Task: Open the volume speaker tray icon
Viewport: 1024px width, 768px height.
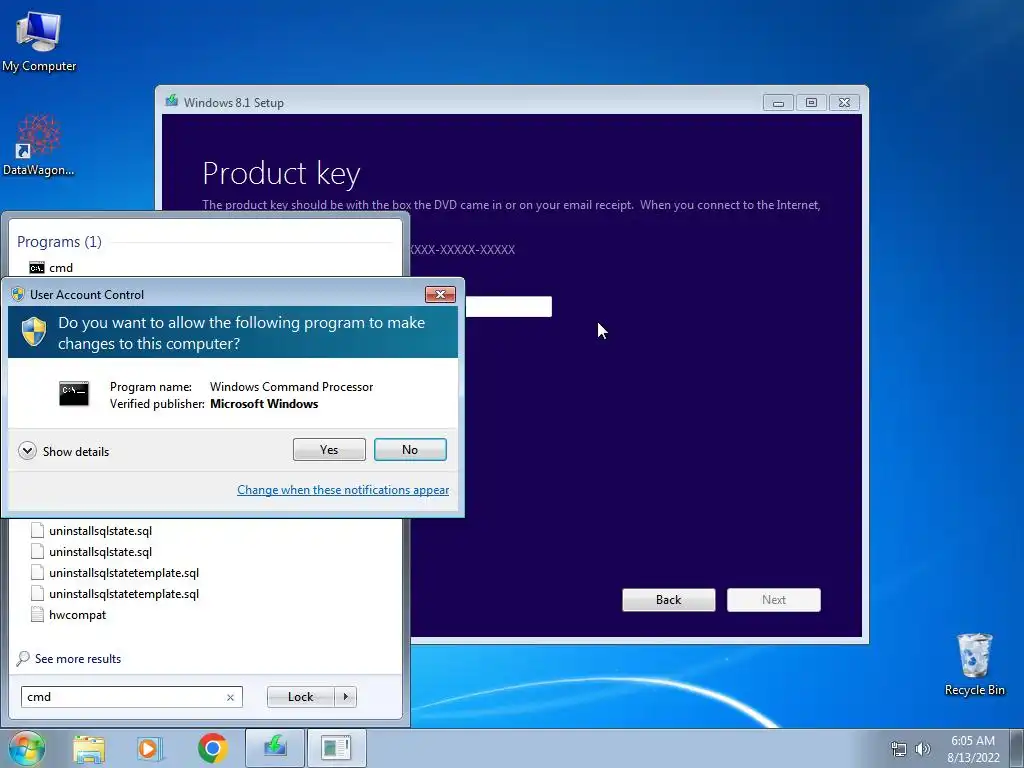Action: click(922, 749)
